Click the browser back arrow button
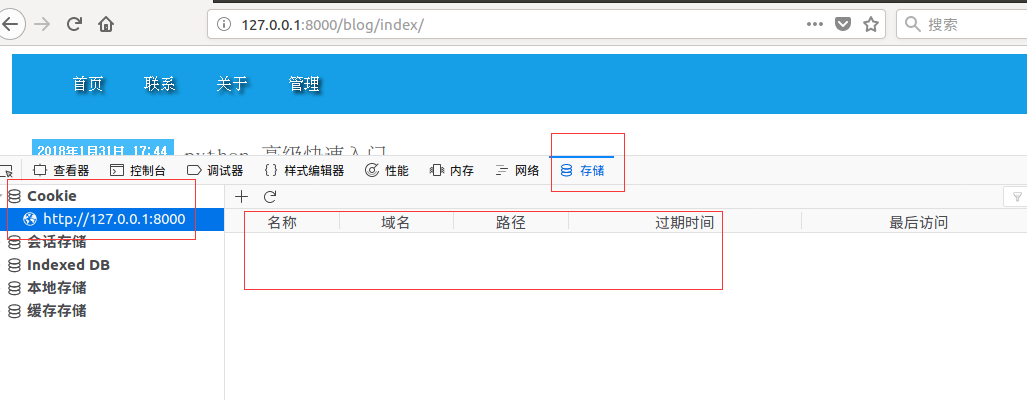The width and height of the screenshot is (1027, 400). (10, 24)
